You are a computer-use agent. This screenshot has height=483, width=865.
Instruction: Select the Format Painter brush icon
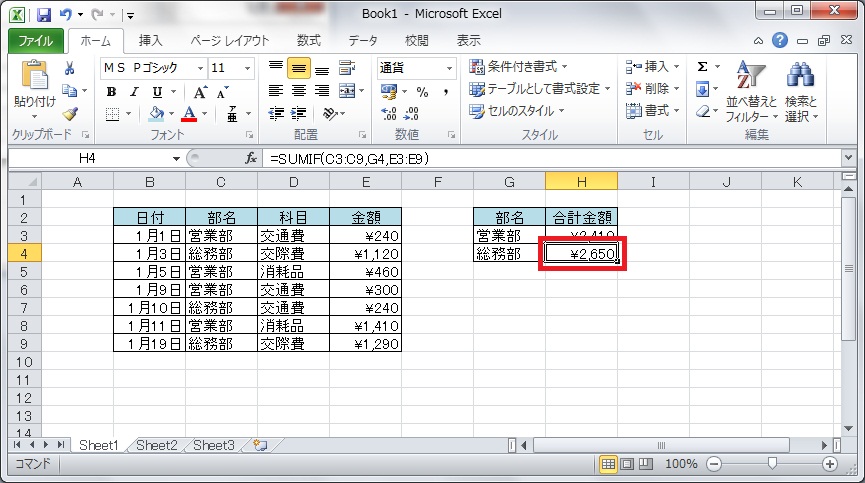70,114
